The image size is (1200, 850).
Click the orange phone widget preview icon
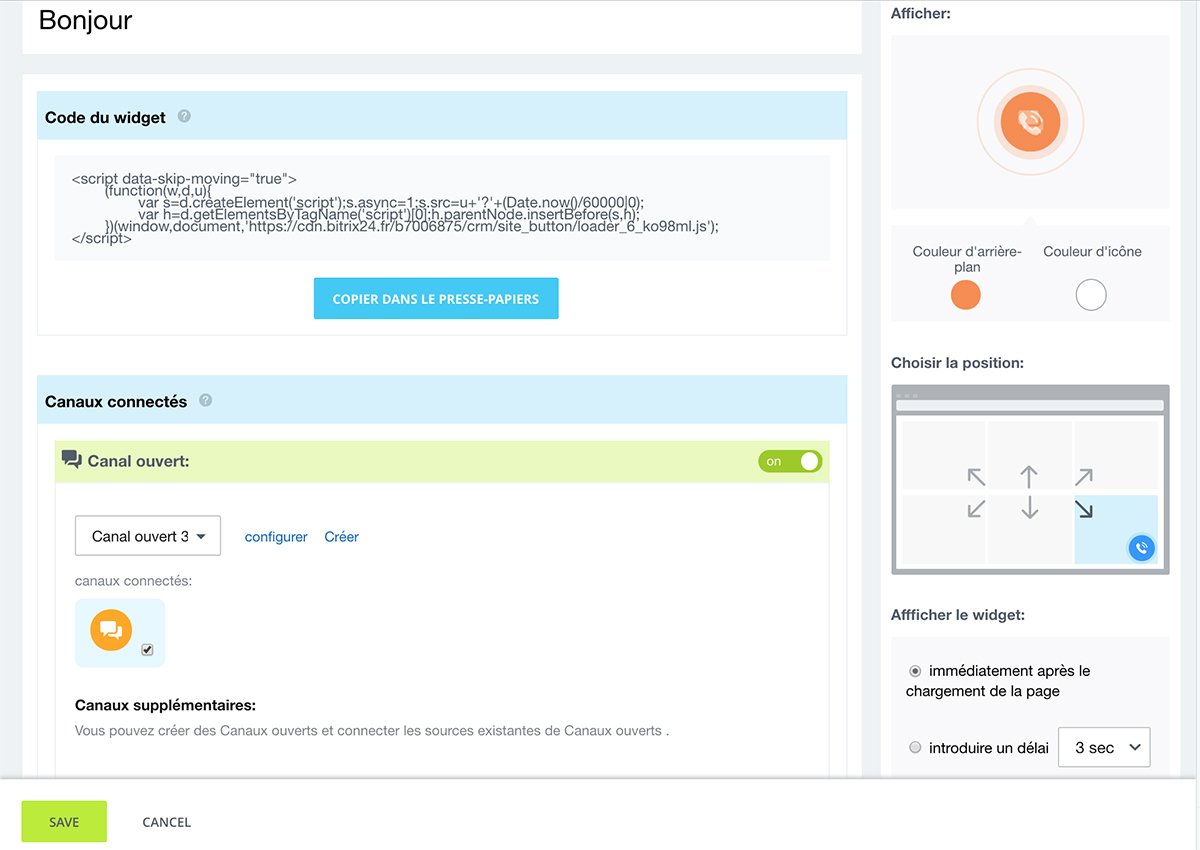pyautogui.click(x=1029, y=121)
